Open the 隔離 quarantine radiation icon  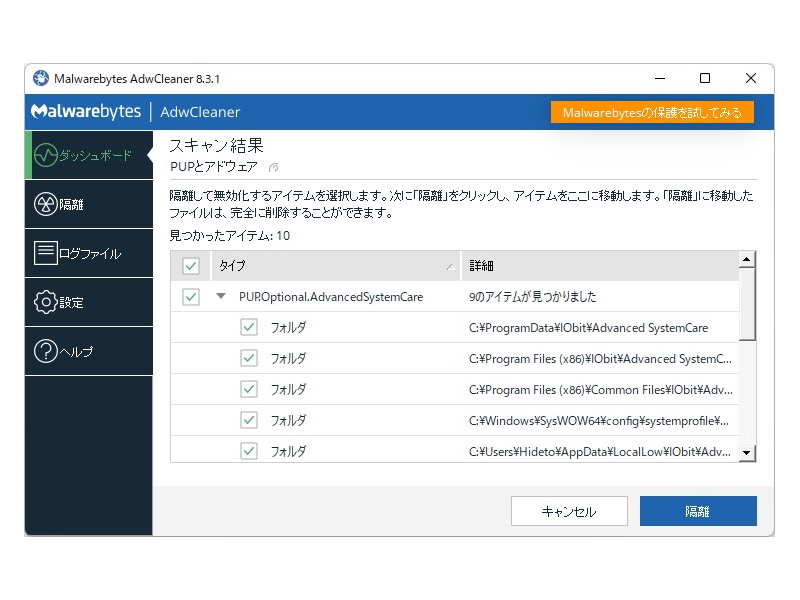pos(45,203)
